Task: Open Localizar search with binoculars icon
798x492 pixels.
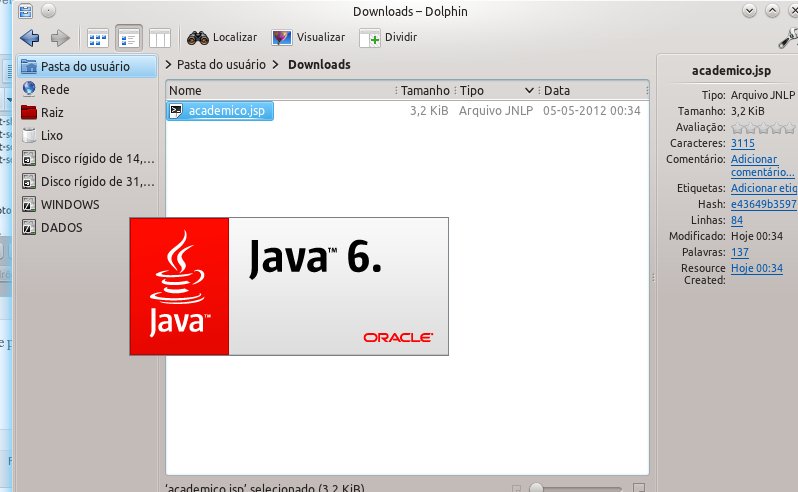Action: (221, 37)
